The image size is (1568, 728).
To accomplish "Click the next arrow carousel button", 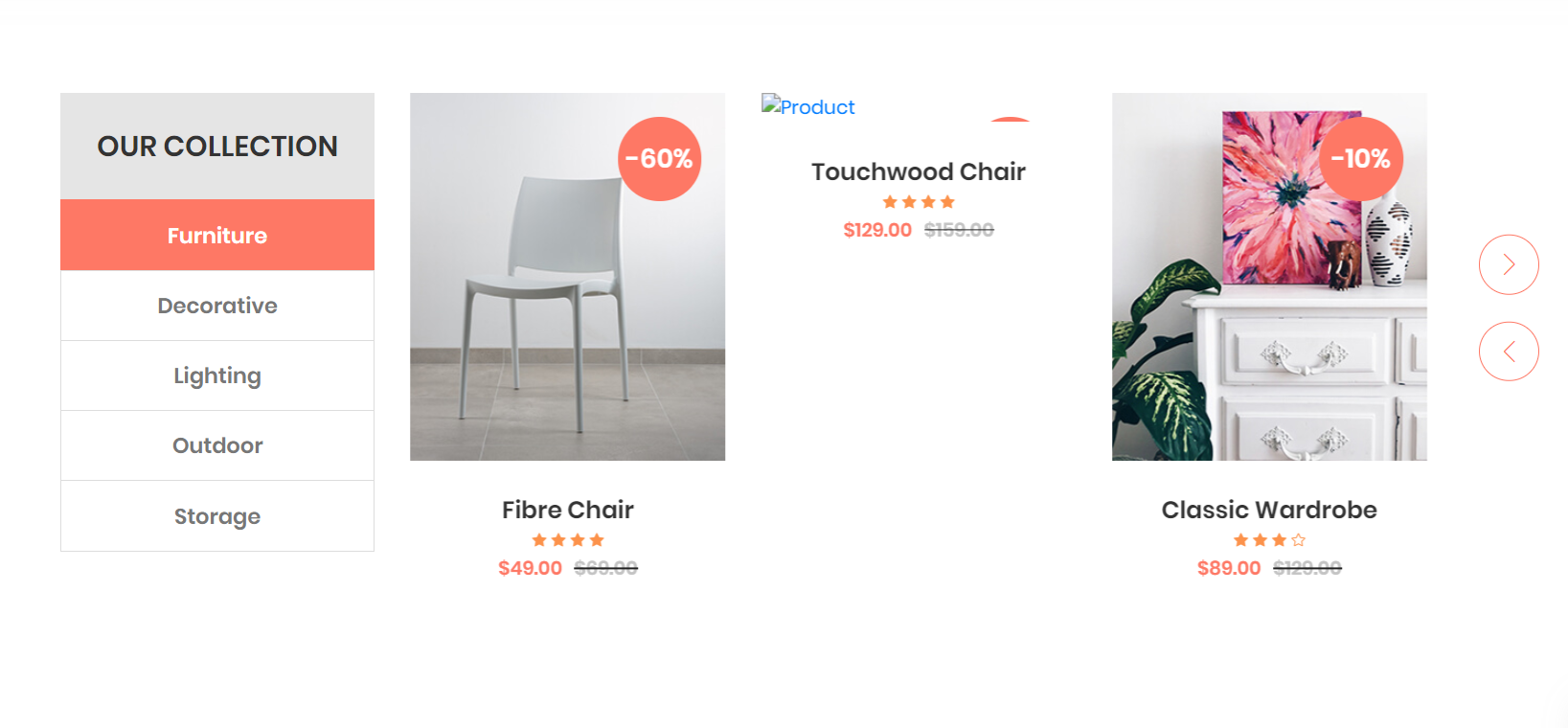I will [x=1509, y=264].
